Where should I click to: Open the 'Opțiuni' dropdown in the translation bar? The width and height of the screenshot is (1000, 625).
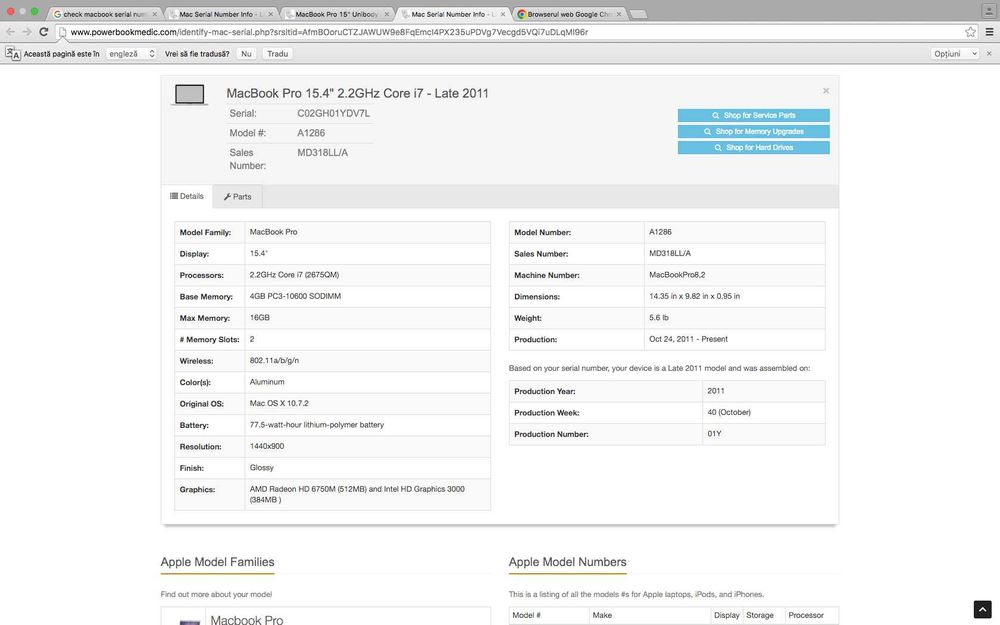click(955, 54)
